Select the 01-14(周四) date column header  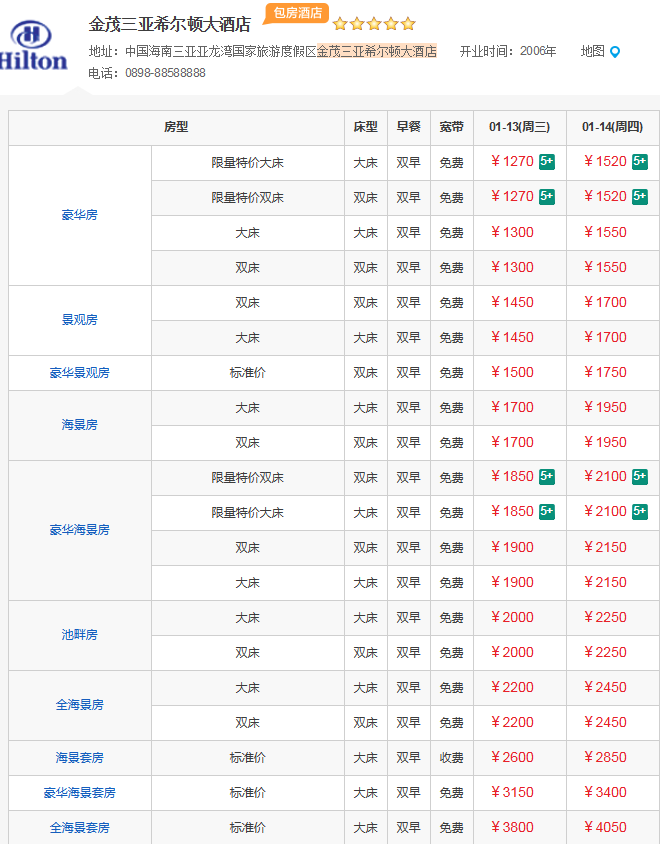pos(613,127)
